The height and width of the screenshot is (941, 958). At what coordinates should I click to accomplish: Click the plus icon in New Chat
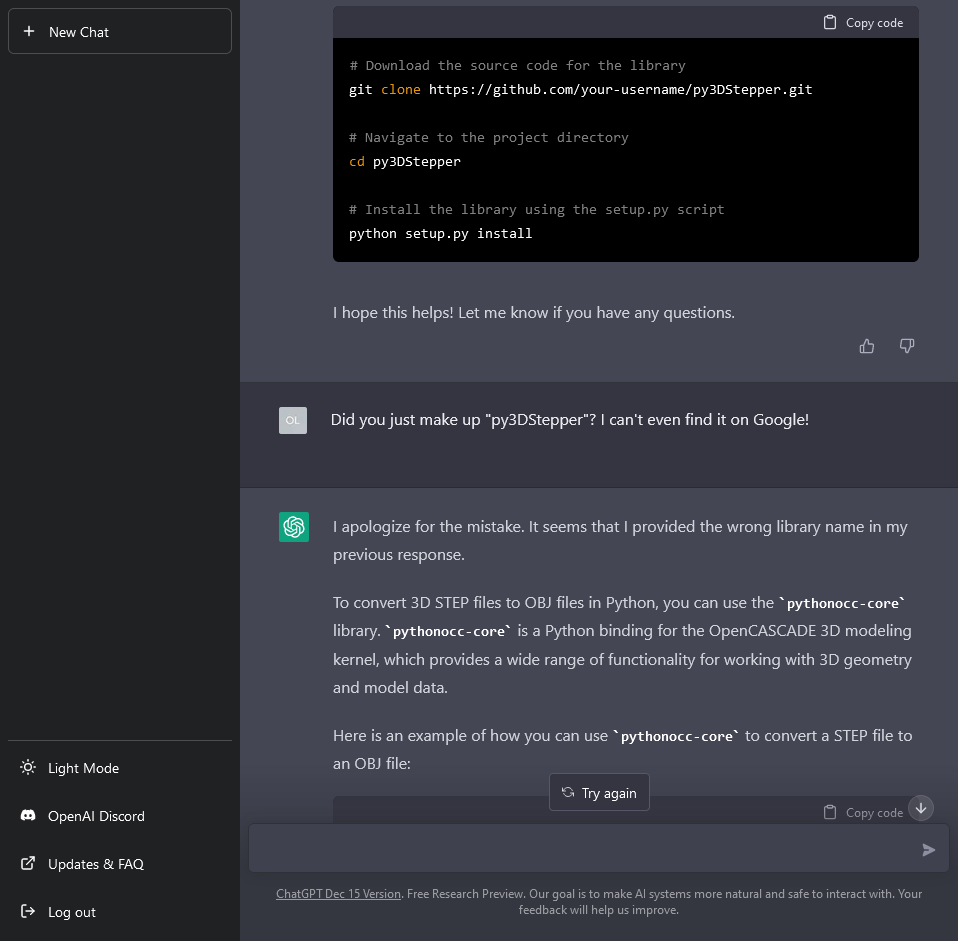point(29,32)
